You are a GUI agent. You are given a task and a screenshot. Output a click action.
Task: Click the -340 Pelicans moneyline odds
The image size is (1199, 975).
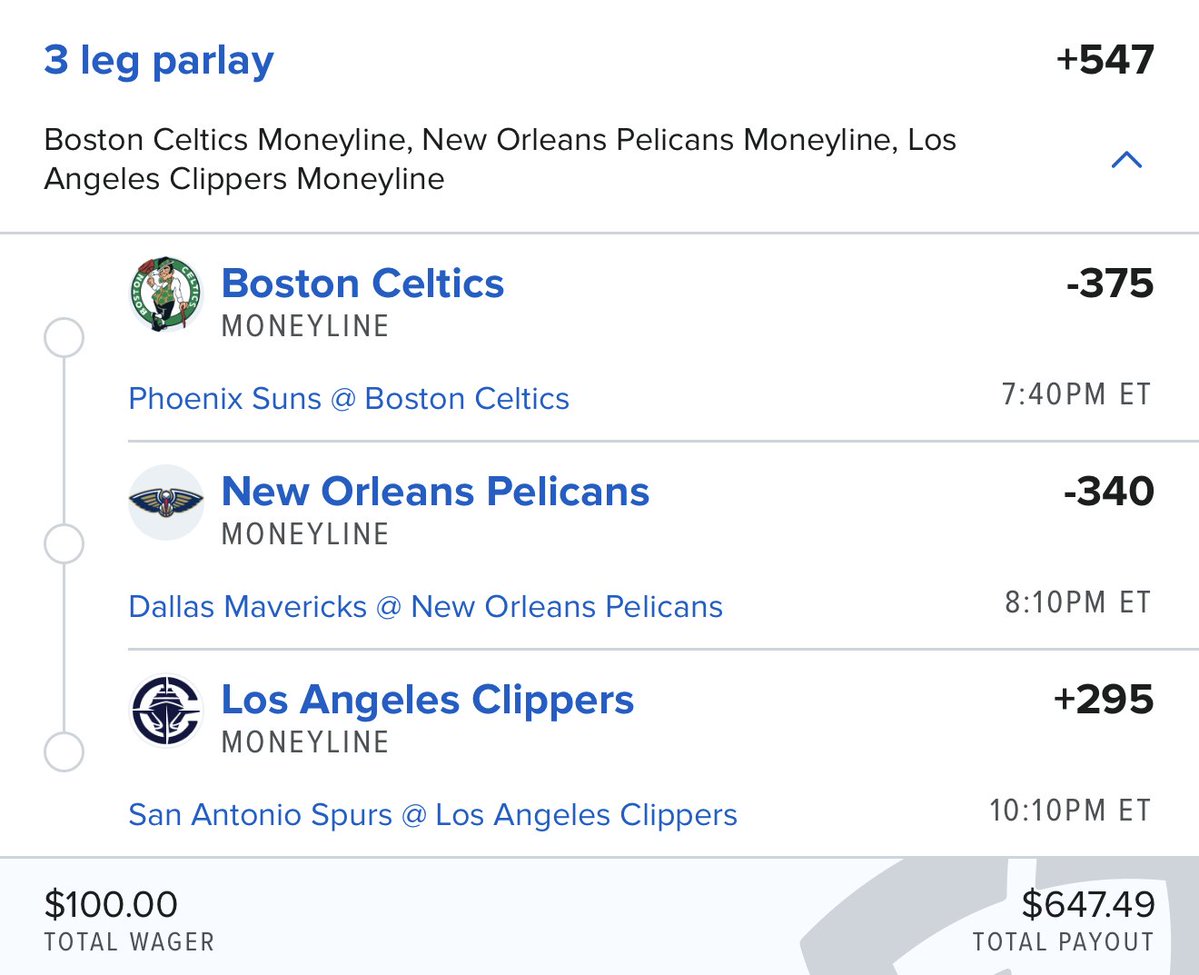(x=1109, y=492)
